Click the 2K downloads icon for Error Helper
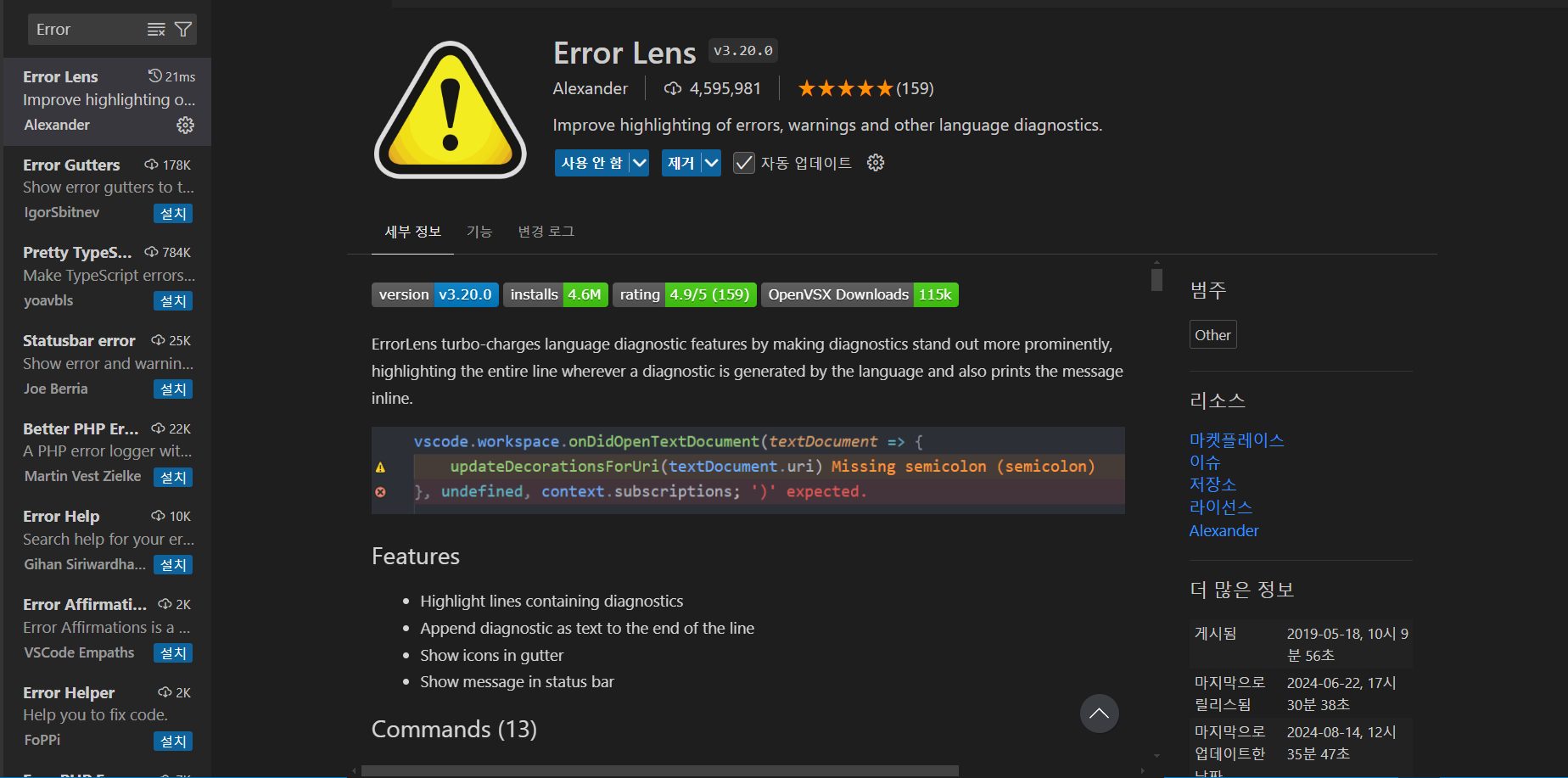 (x=165, y=692)
